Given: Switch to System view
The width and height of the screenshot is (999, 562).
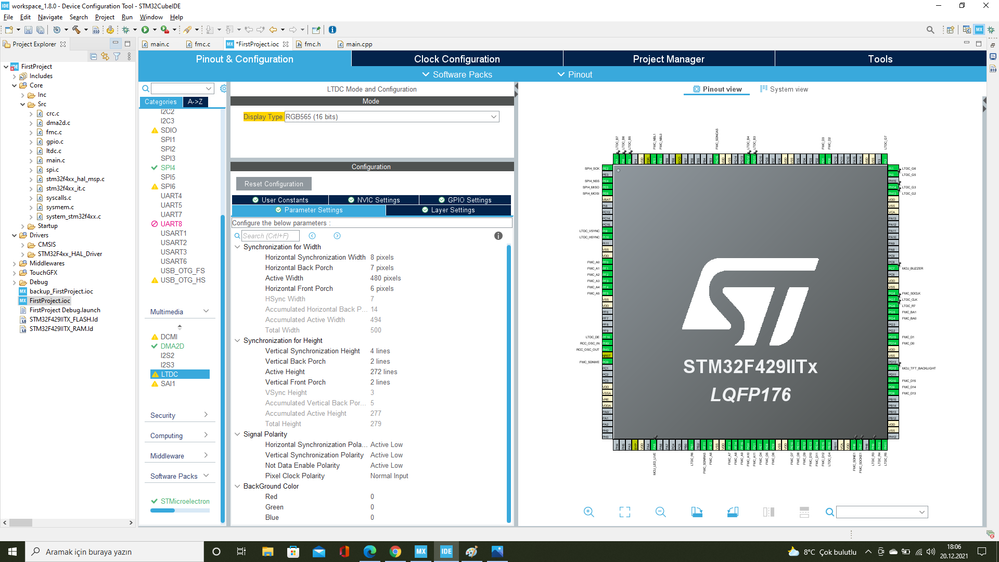Looking at the screenshot, I should click(784, 89).
